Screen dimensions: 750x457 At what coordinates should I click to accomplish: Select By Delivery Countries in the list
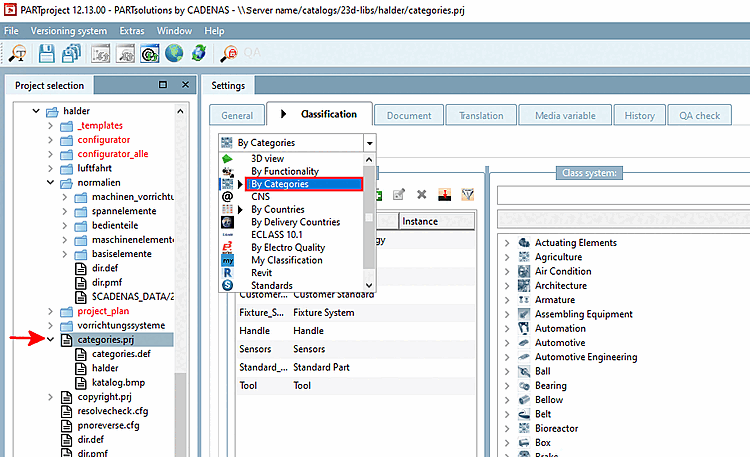coord(296,222)
